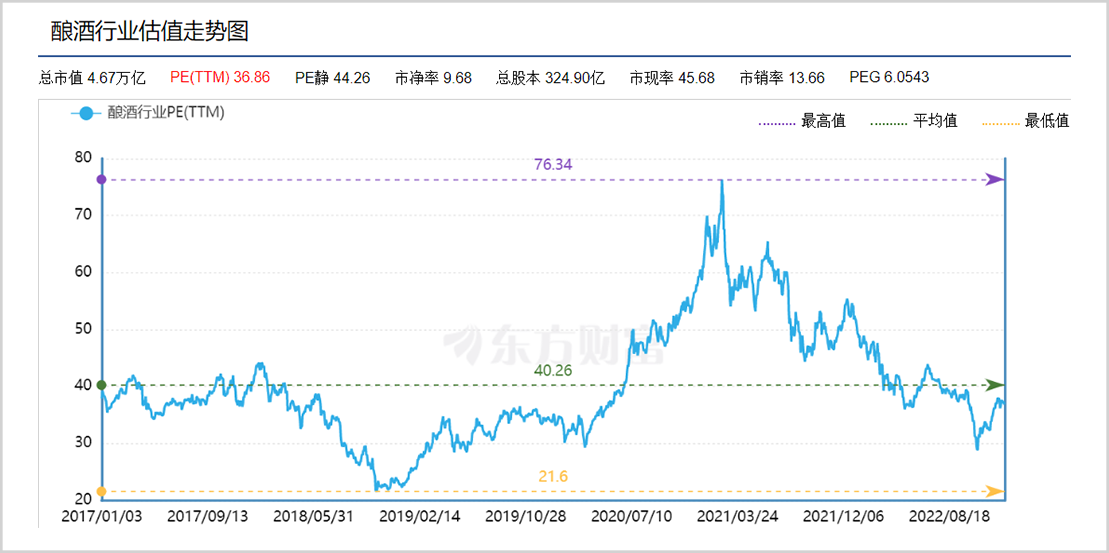Toggle the 平均值 legend entry
This screenshot has width=1109, height=553.
click(914, 121)
